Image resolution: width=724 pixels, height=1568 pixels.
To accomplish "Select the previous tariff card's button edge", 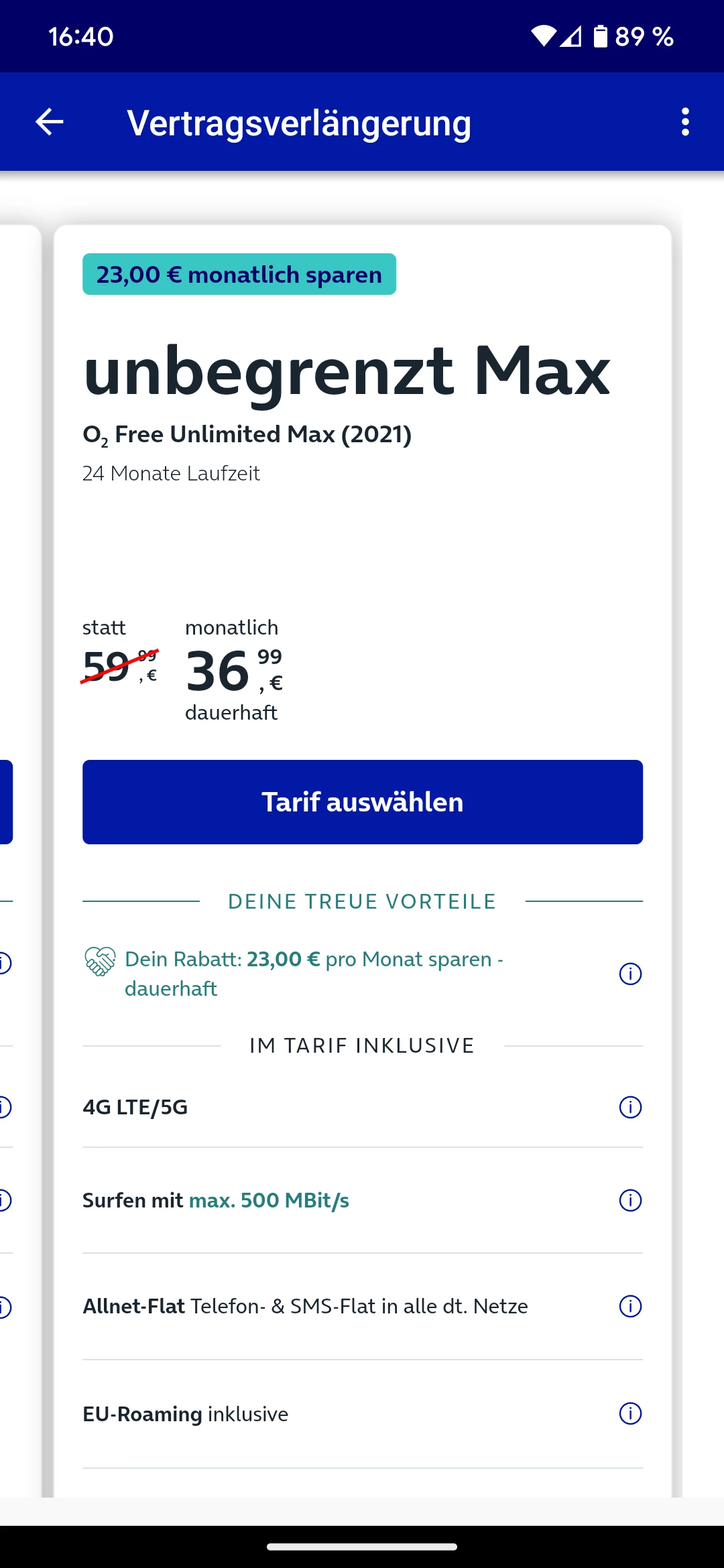I will coord(5,802).
